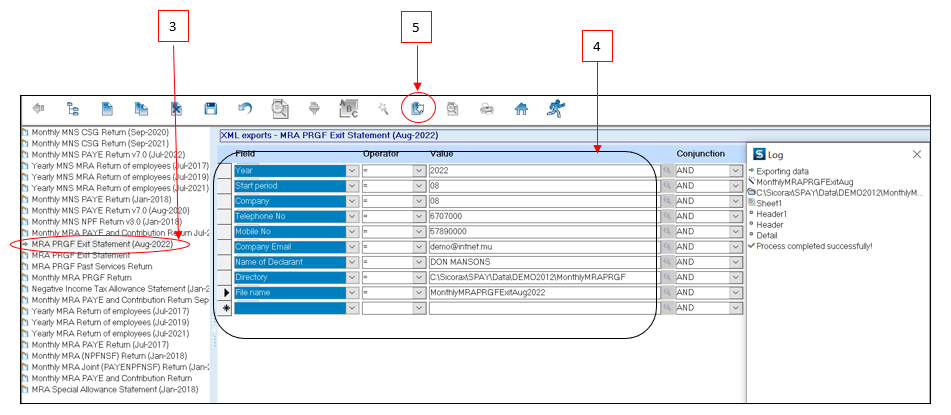Image resolution: width=951 pixels, height=415 pixels.
Task: Open the Year field dropdown
Action: click(351, 171)
